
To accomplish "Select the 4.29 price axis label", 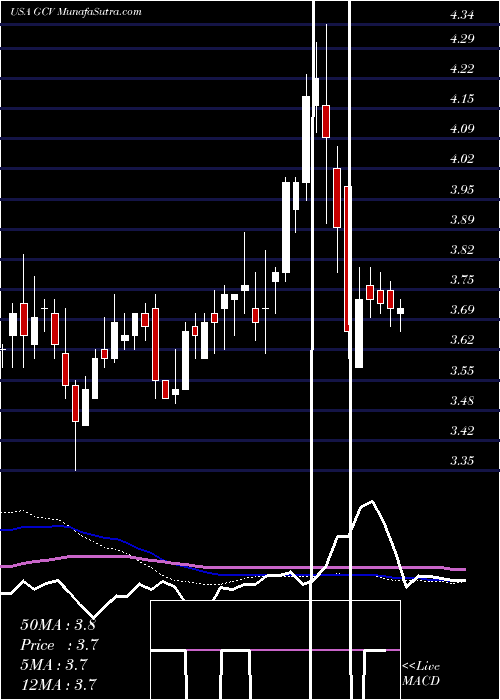I will tap(462, 38).
